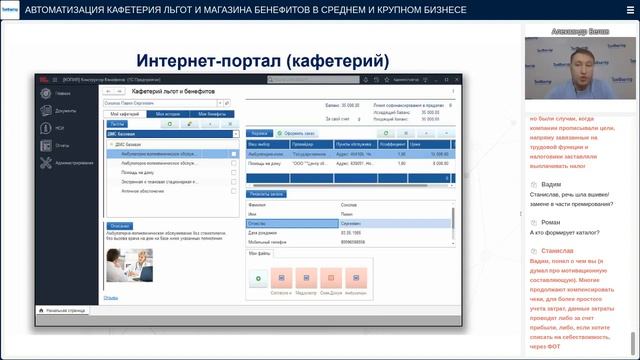Click the 1C logo in the title bar
This screenshot has width=640, height=360.
tap(44, 80)
